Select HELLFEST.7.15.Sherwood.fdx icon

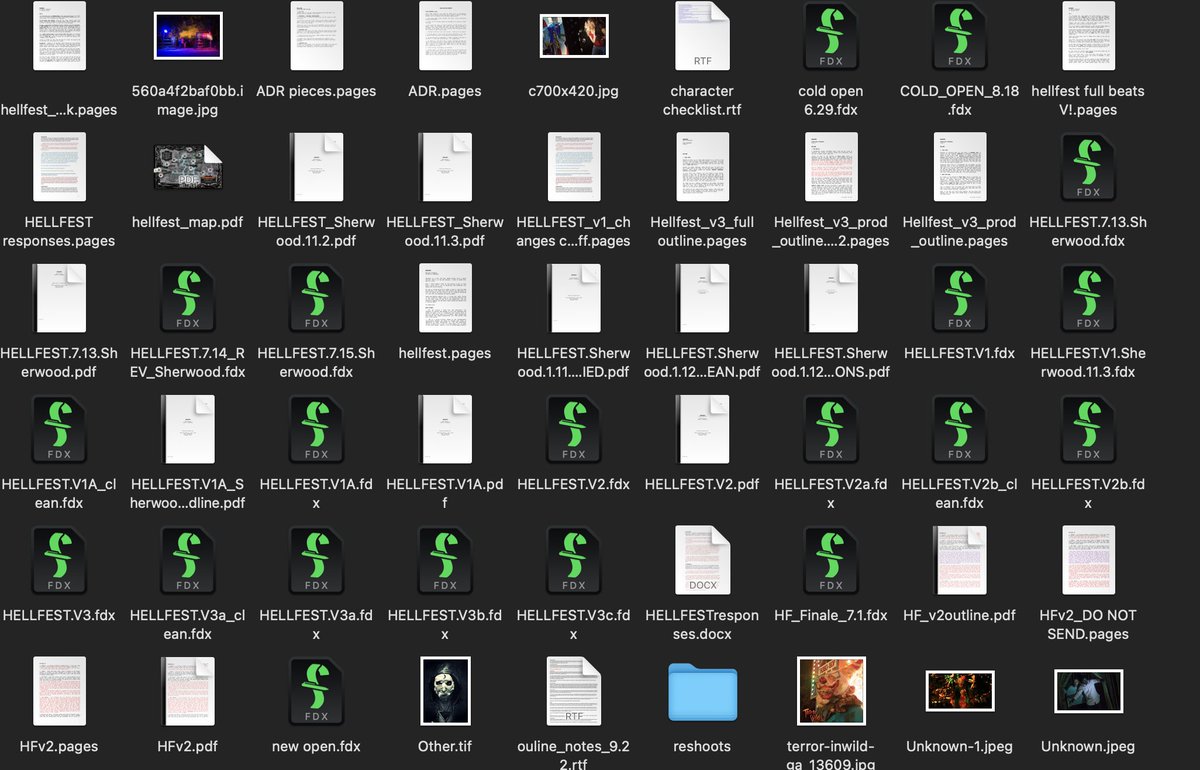point(317,298)
